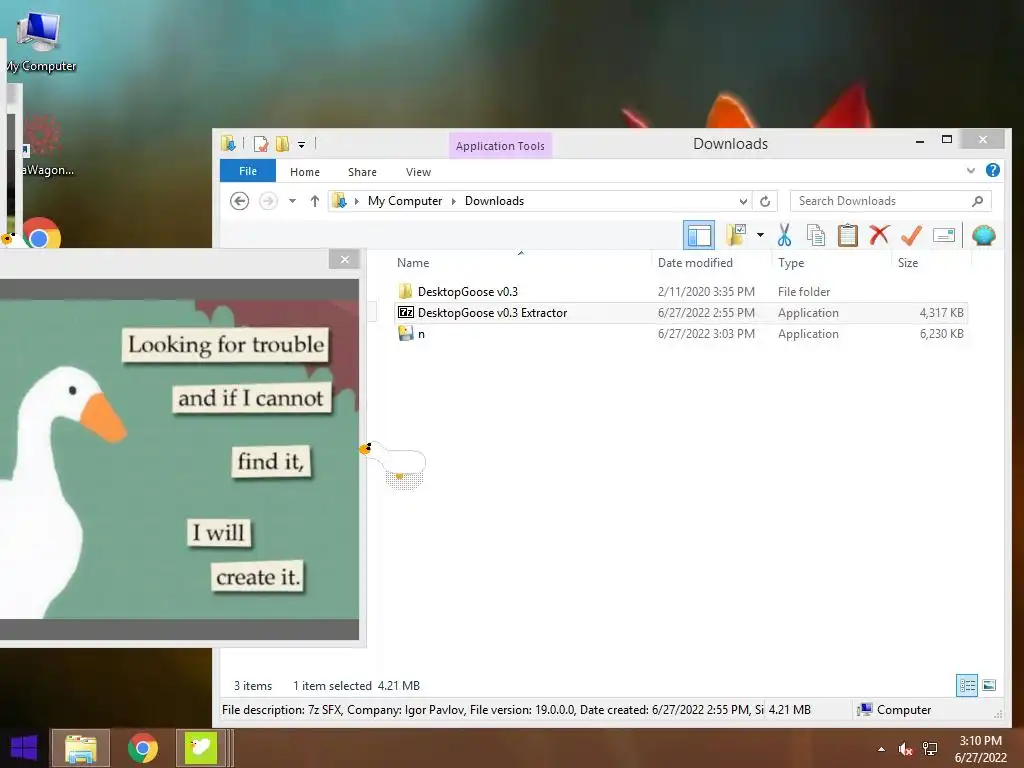Viewport: 1024px width, 768px height.
Task: Close the goose meme image window
Action: click(345, 259)
